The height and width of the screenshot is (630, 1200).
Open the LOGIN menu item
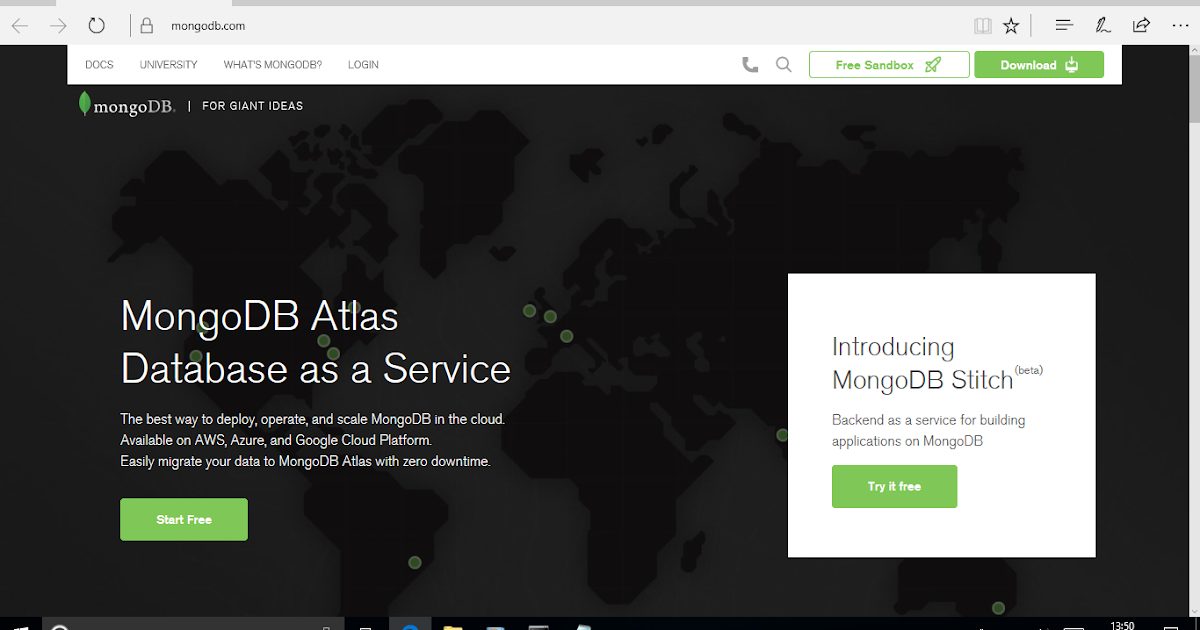point(362,64)
